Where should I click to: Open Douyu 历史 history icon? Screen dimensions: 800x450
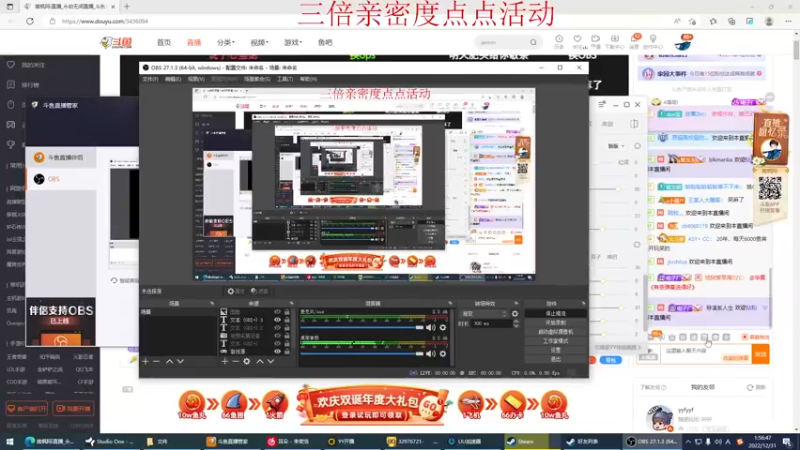pos(559,42)
